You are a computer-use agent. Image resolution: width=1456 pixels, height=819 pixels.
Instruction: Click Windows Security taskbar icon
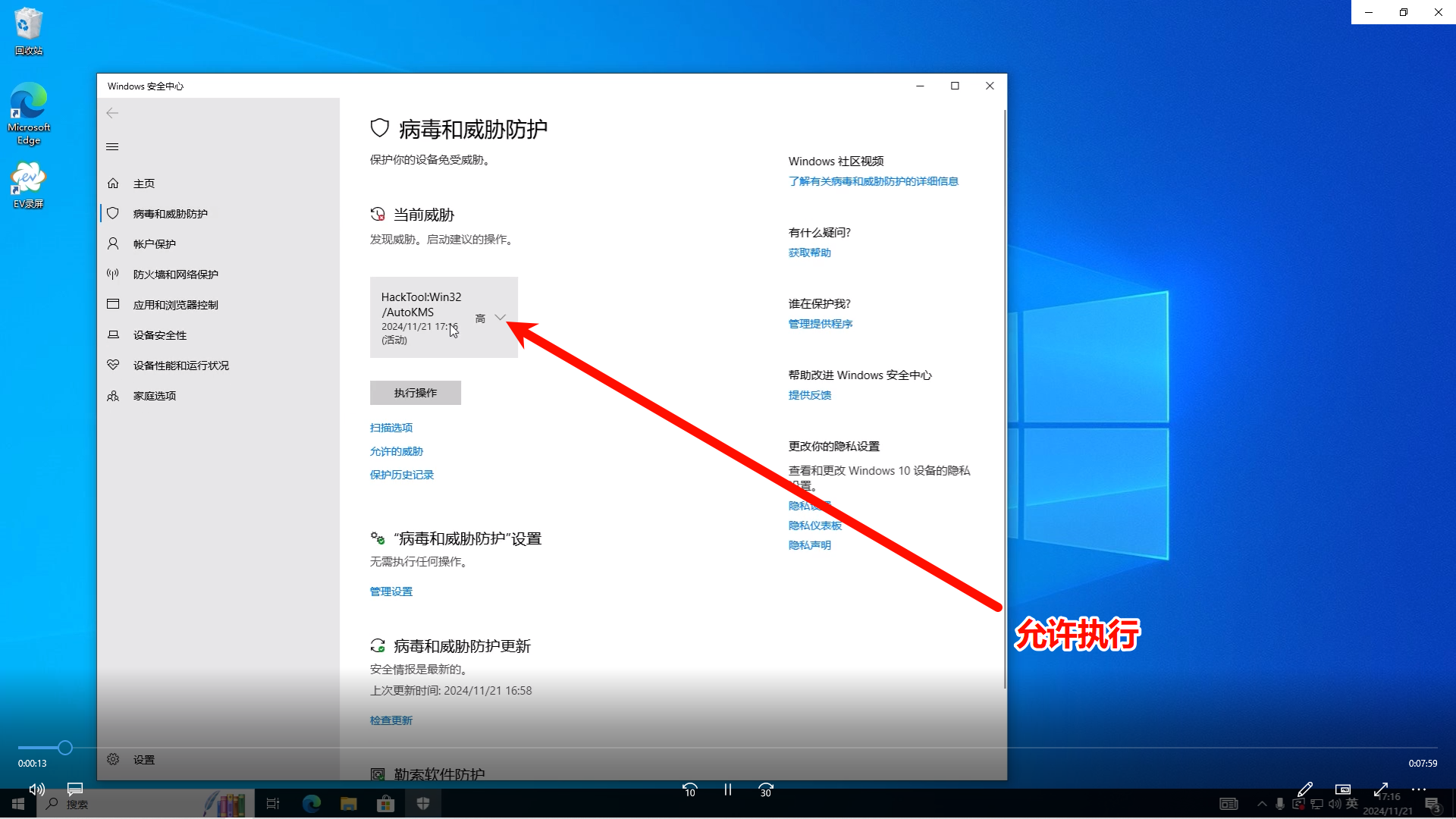pyautogui.click(x=423, y=804)
